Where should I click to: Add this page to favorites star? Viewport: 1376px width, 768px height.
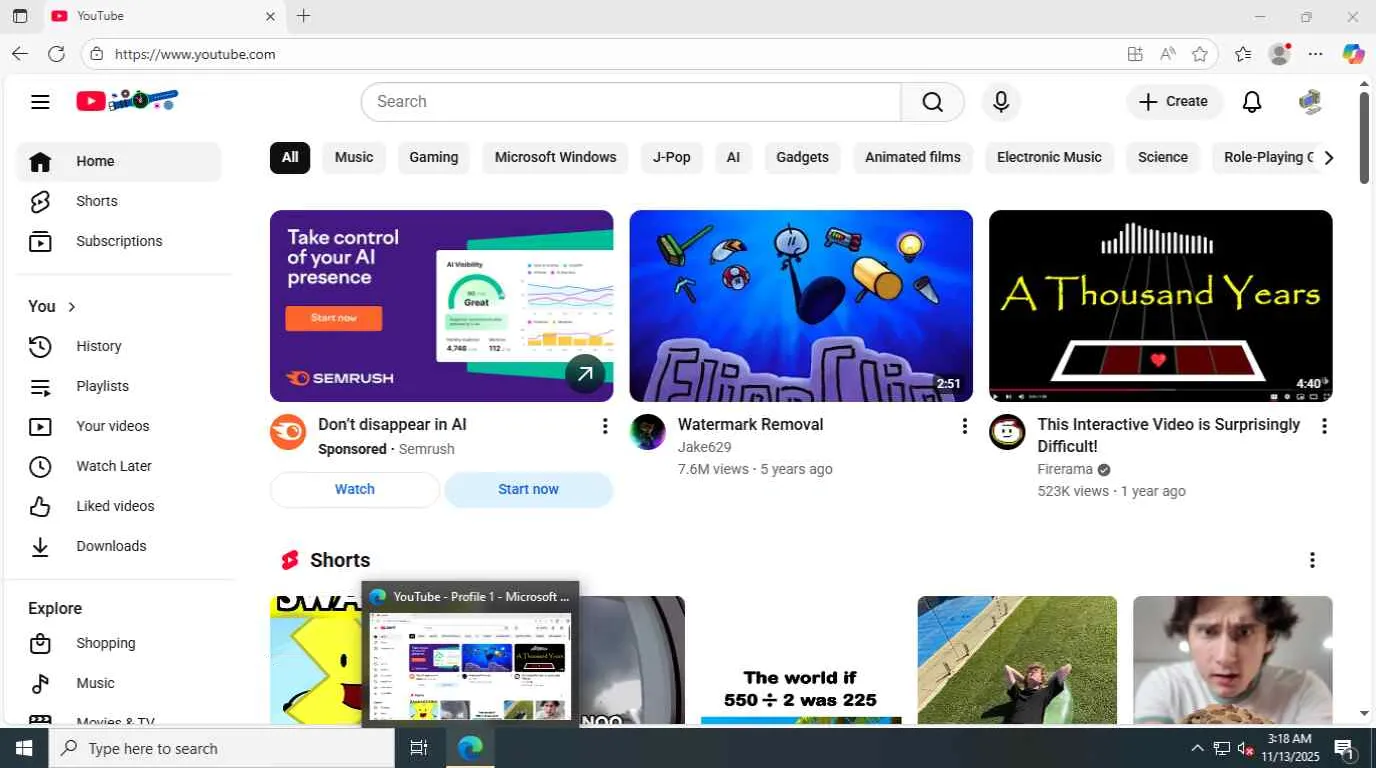[x=1200, y=54]
